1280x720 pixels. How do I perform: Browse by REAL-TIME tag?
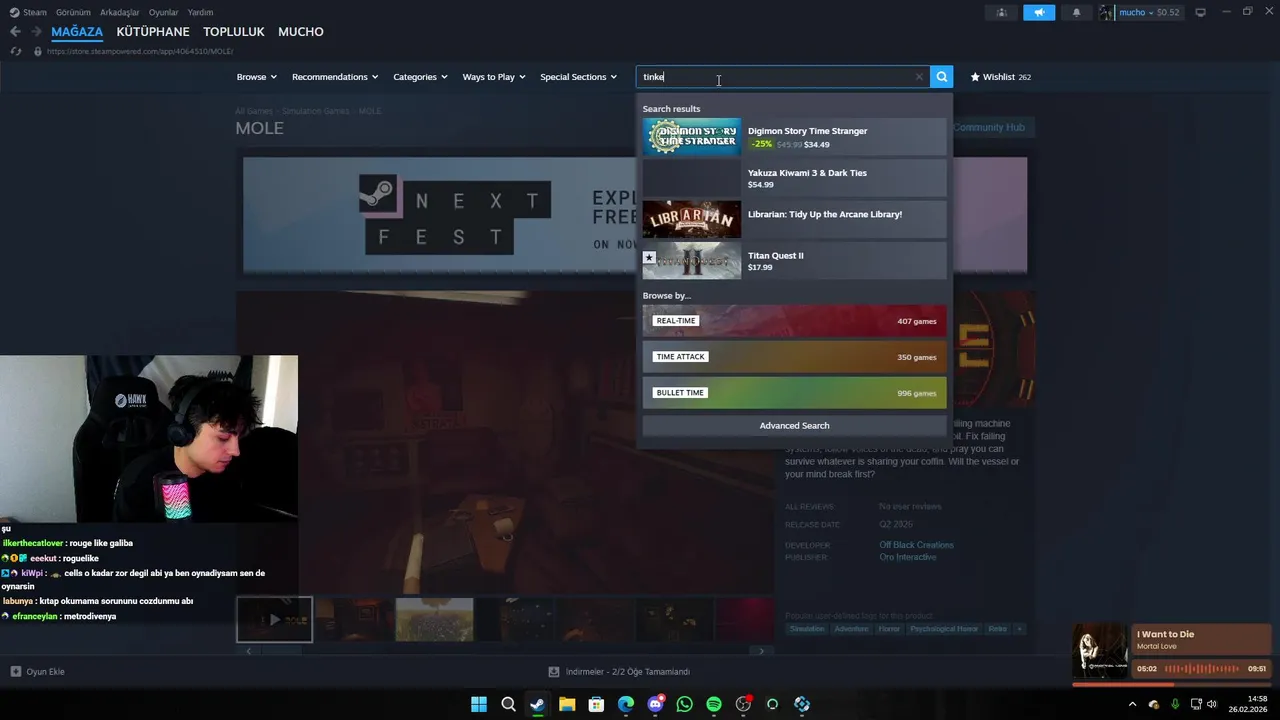794,321
